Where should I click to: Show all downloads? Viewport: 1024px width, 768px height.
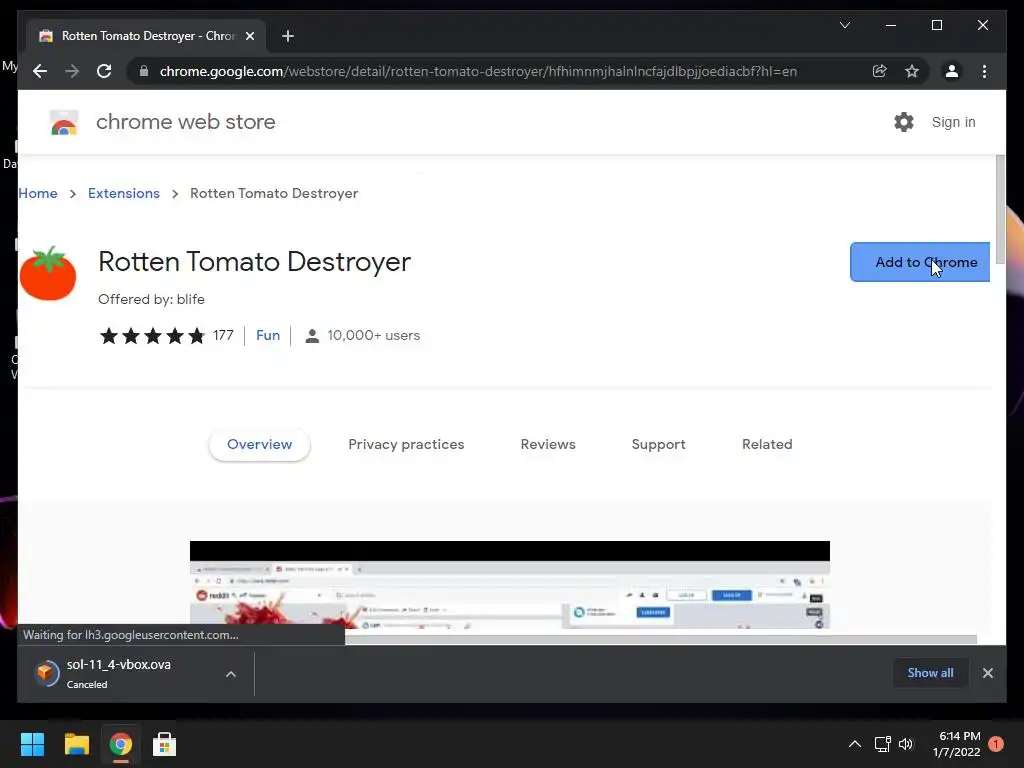[930, 673]
